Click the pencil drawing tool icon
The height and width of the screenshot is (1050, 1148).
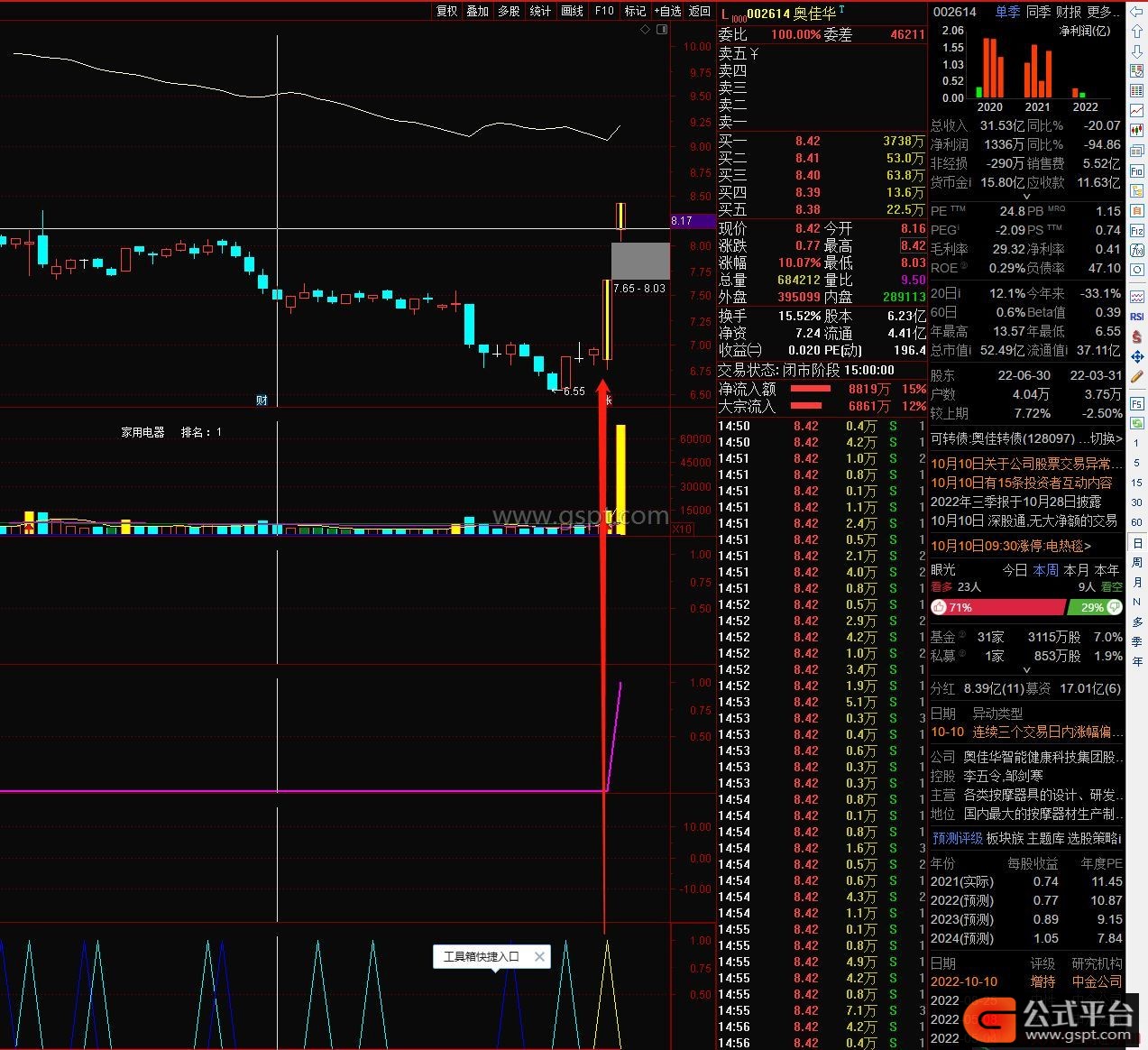pyautogui.click(x=1137, y=376)
